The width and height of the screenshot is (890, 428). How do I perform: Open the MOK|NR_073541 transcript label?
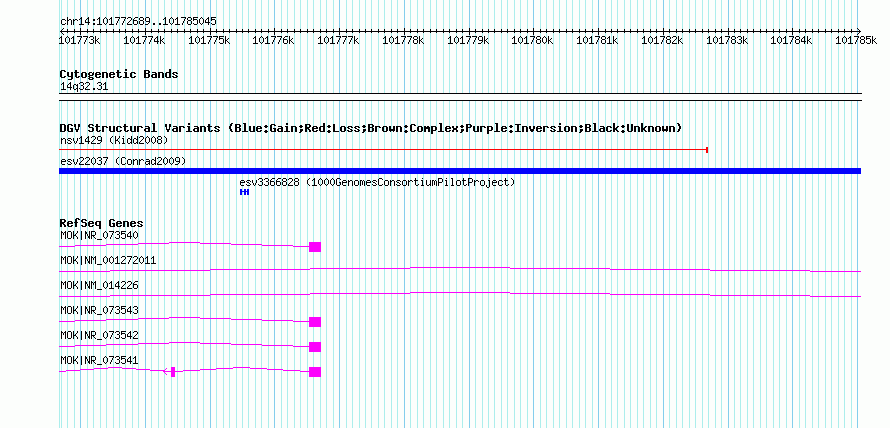pos(99,360)
